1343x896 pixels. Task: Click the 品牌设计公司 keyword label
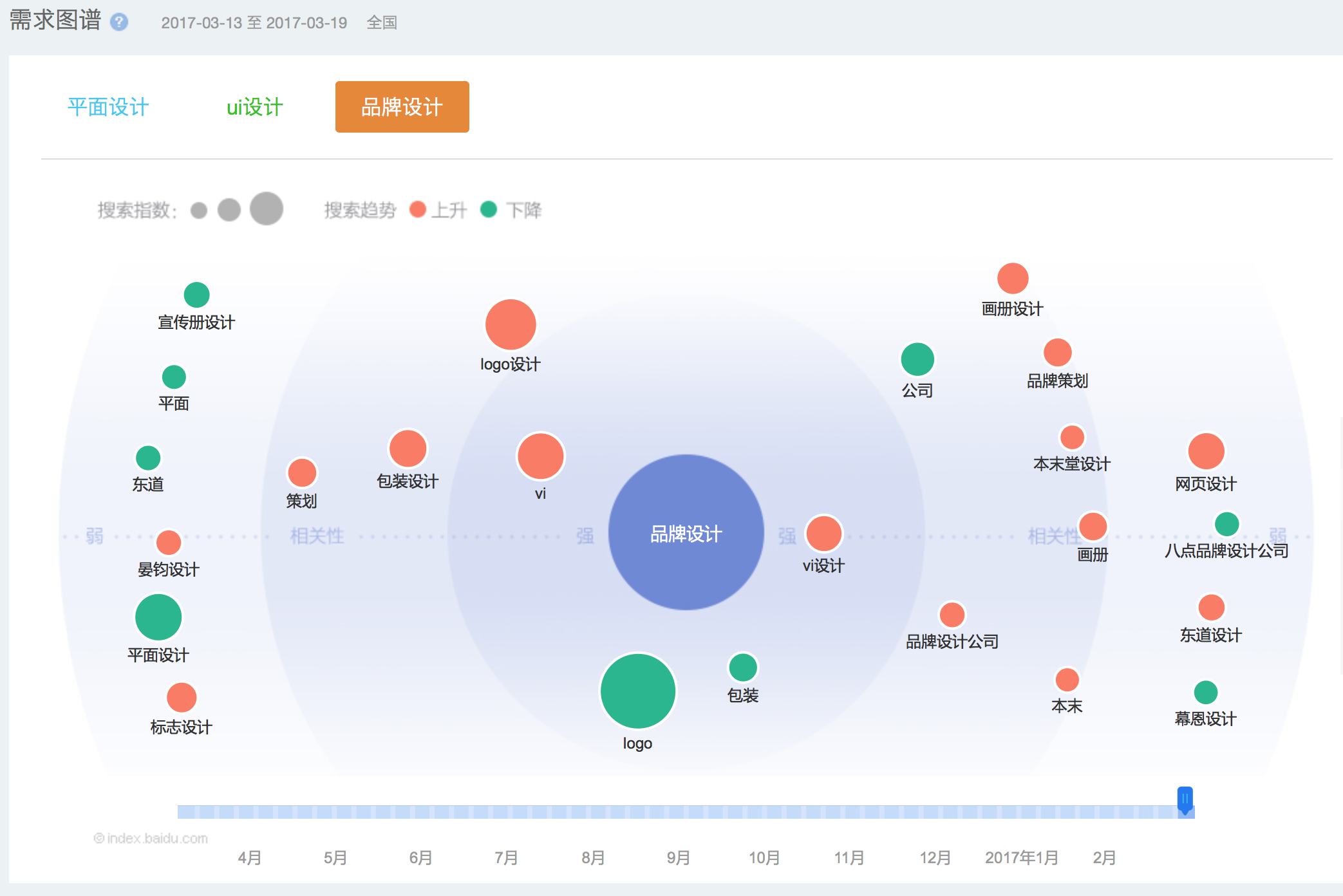point(952,642)
